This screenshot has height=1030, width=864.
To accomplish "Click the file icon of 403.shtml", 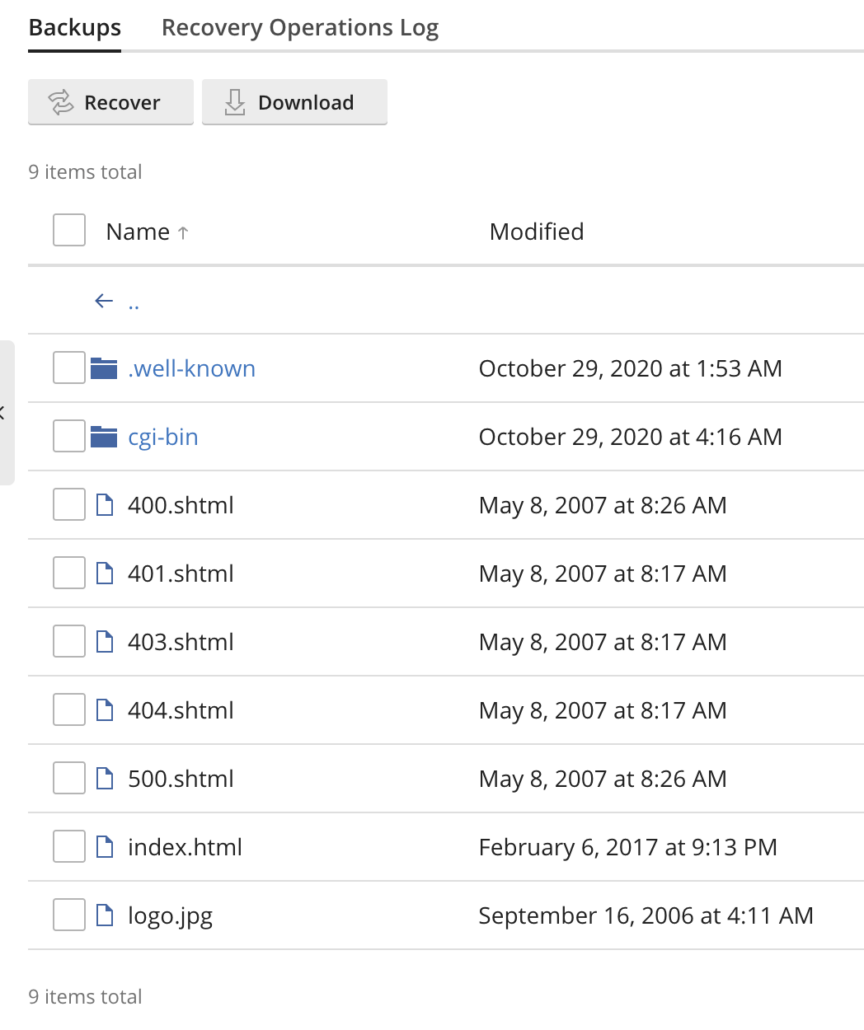I will 104,641.
